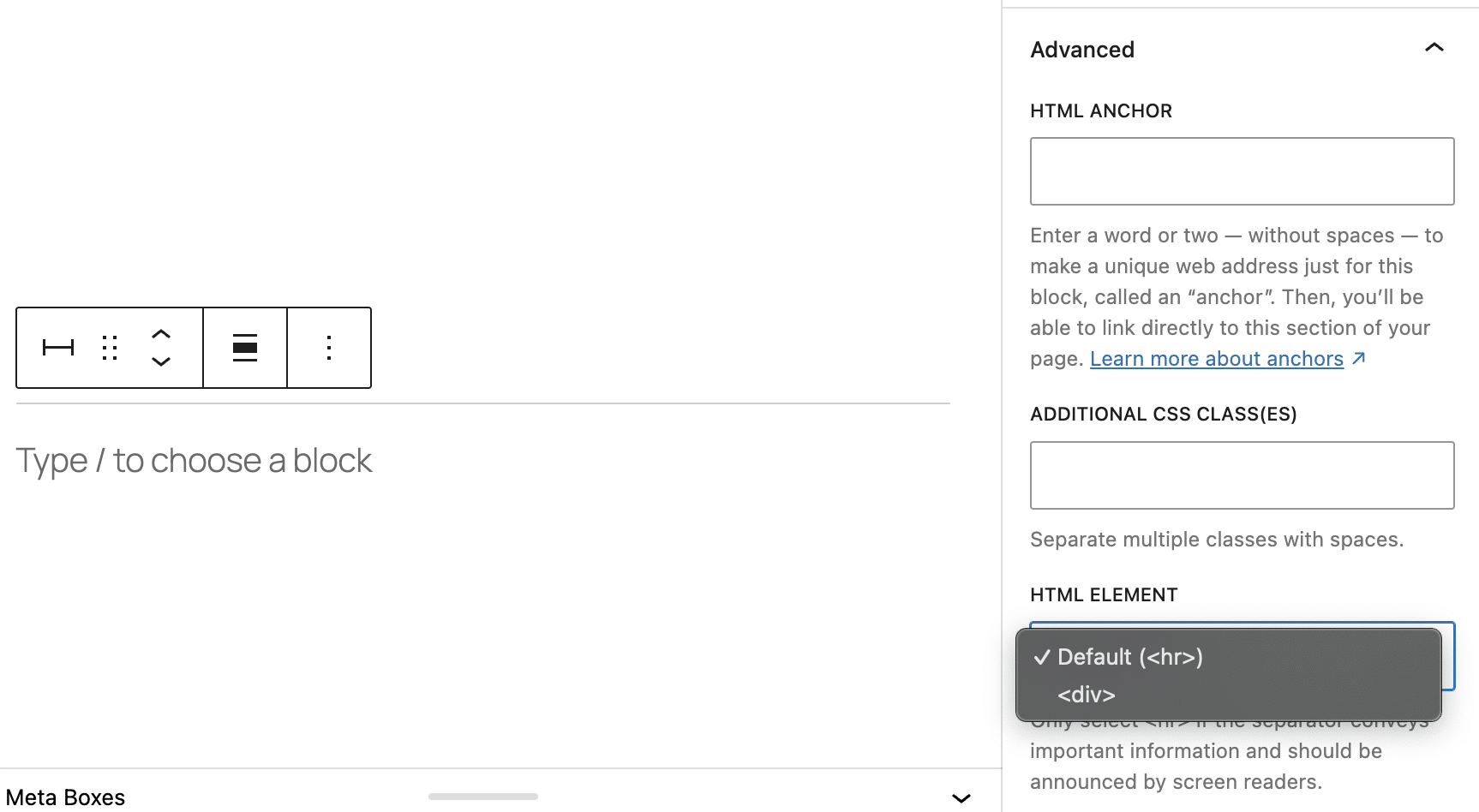Screen dimensions: 1479x812
Task: Select <div> as the HTML element
Action: [x=1087, y=695]
